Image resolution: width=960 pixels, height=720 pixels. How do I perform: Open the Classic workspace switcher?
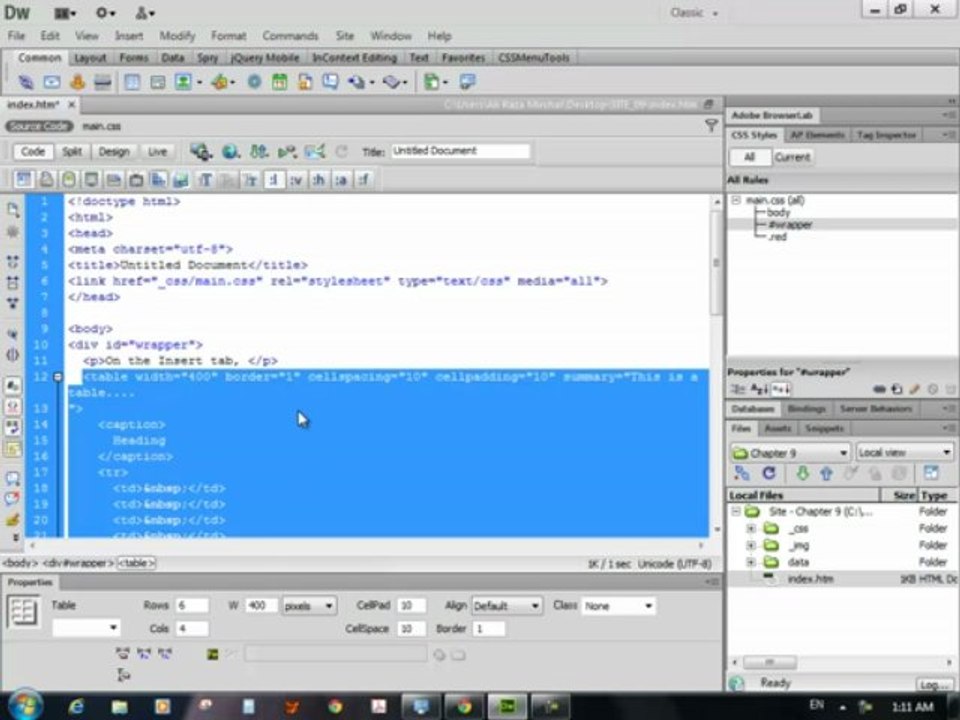(694, 13)
